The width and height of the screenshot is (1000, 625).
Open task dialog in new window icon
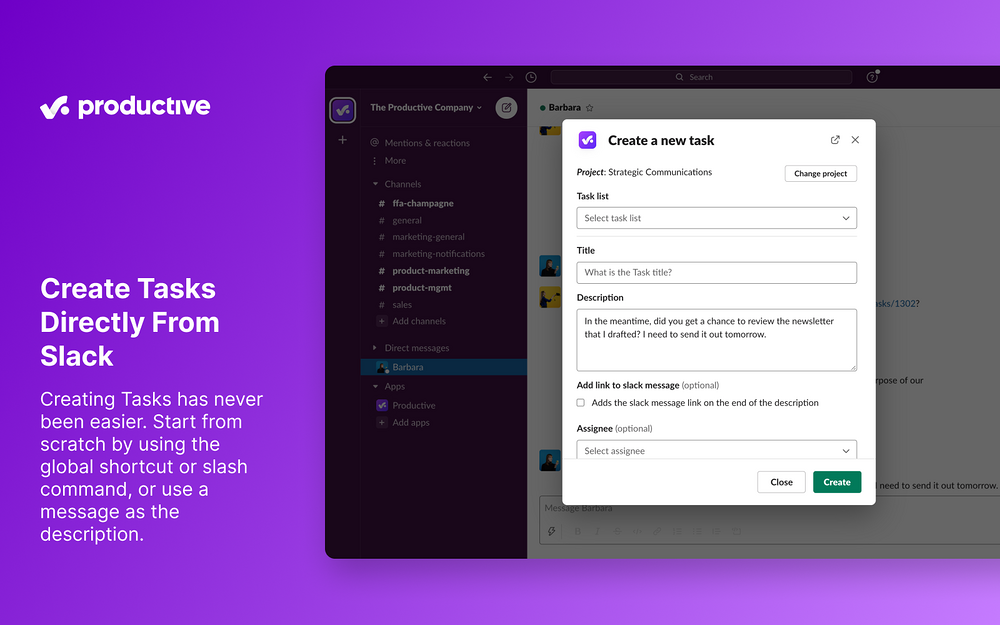tap(835, 140)
